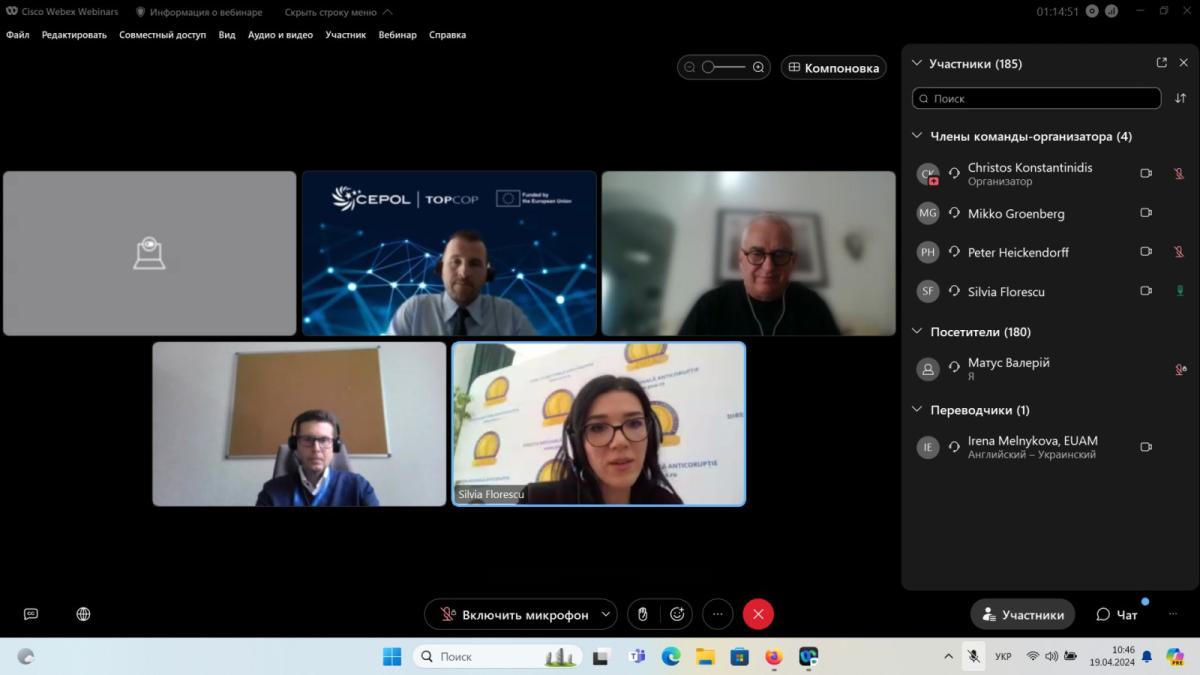Click Peter Heickendorff muted microphone icon
This screenshot has width=1200, height=675.
[x=1179, y=252]
